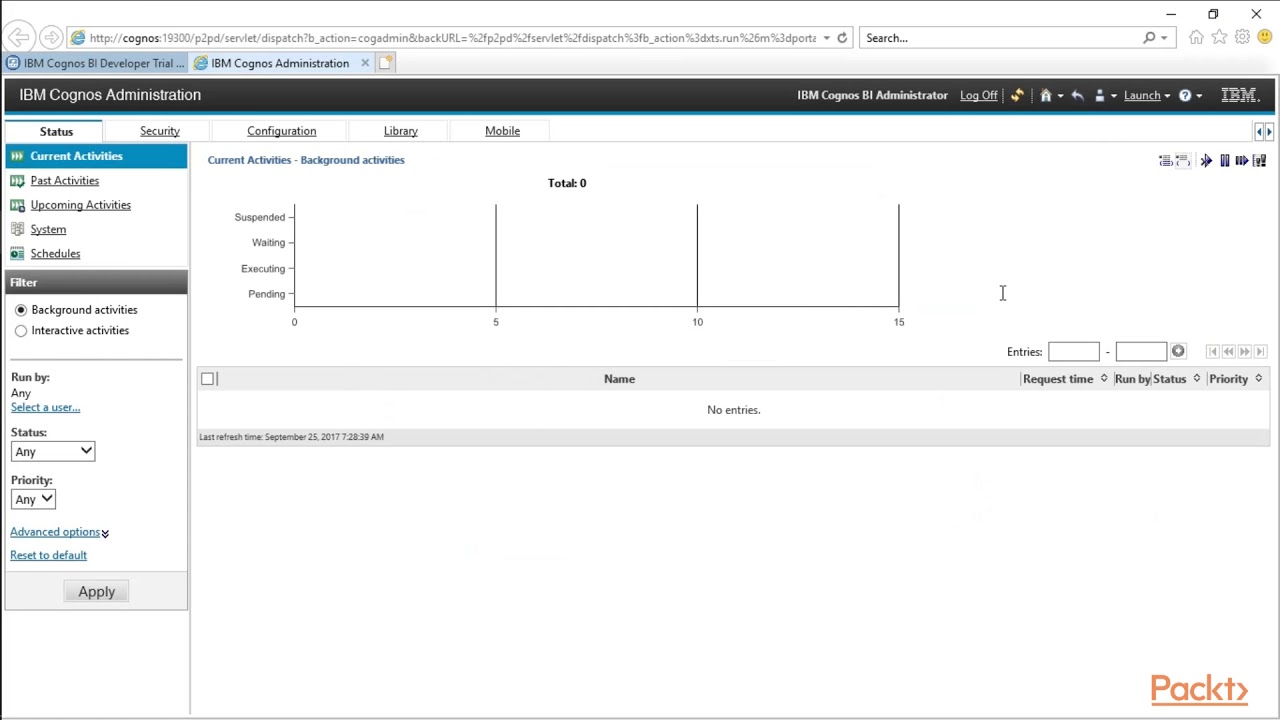
Task: Open the browser Favorites star icon
Action: (1219, 37)
